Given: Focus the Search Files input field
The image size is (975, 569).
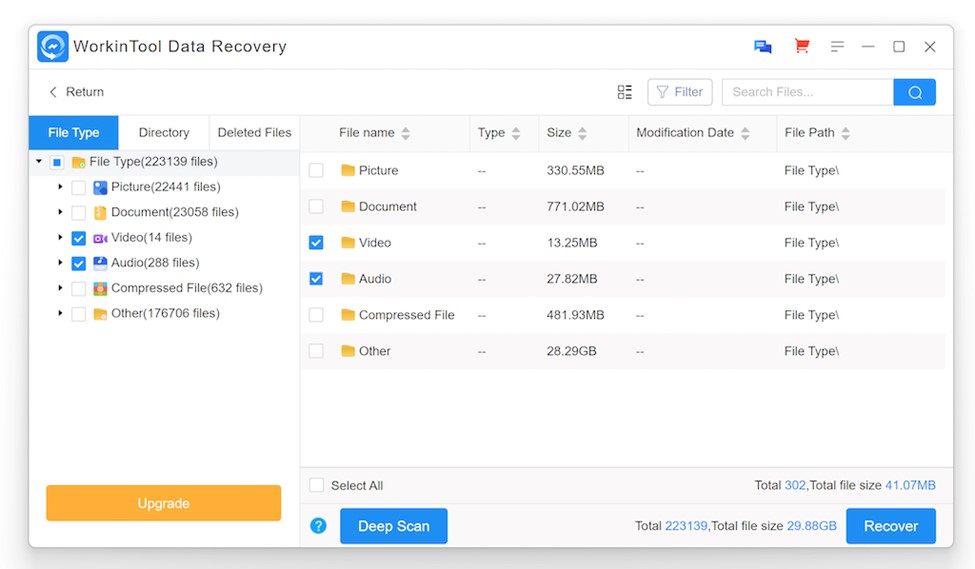Looking at the screenshot, I should click(x=807, y=92).
